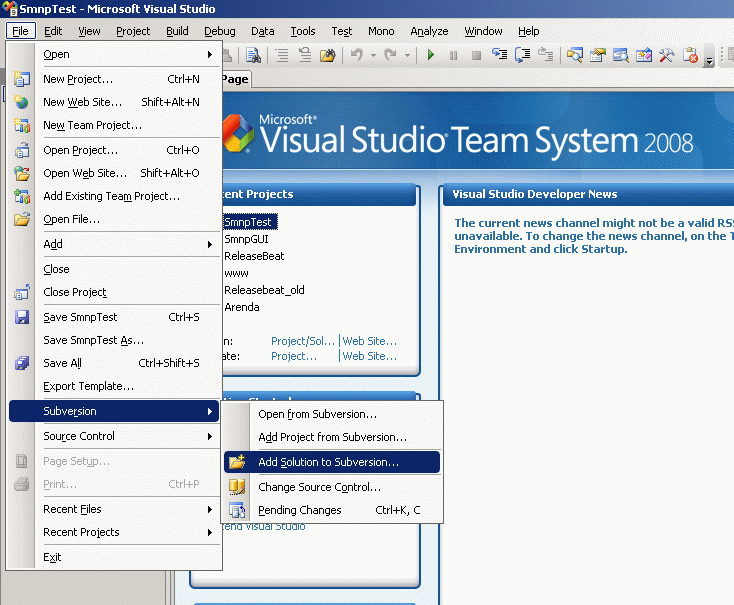Screen dimensions: 734x605
Task: Click the Close Project icon
Action: point(22,292)
